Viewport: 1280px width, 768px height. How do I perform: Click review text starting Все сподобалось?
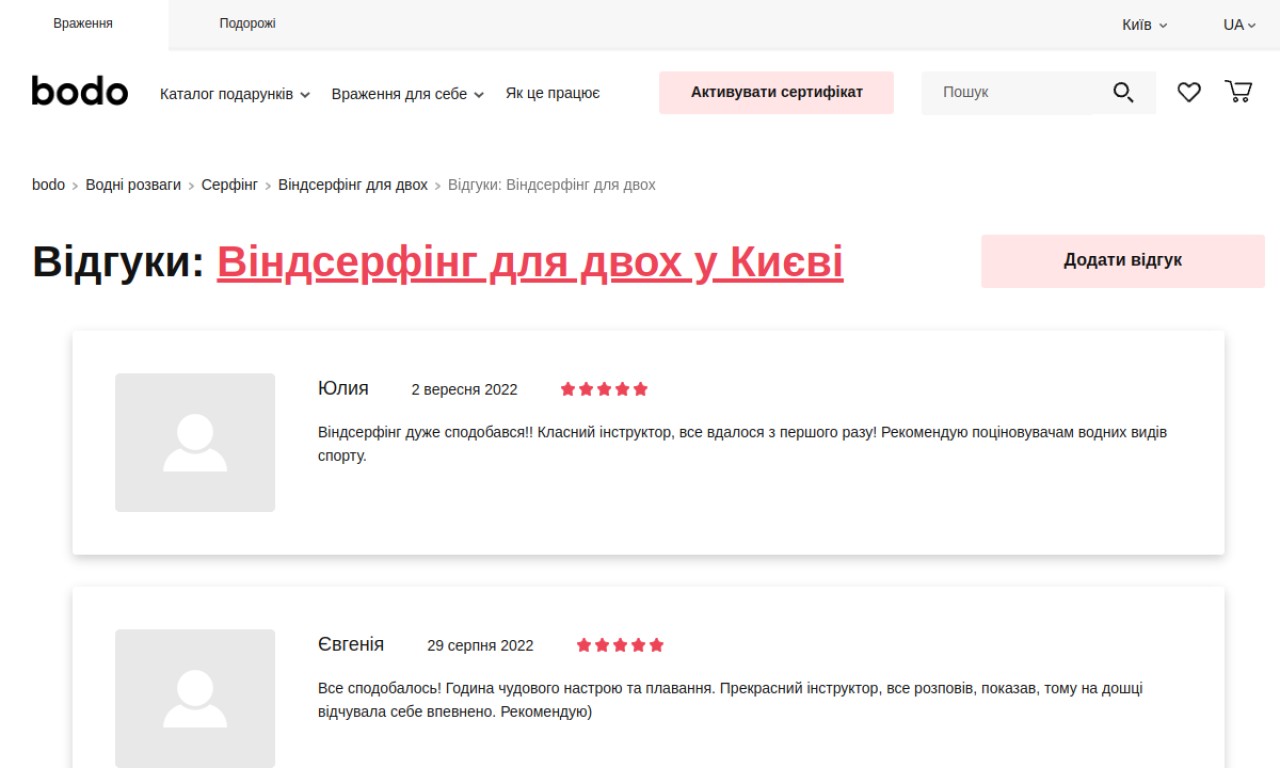[x=730, y=700]
